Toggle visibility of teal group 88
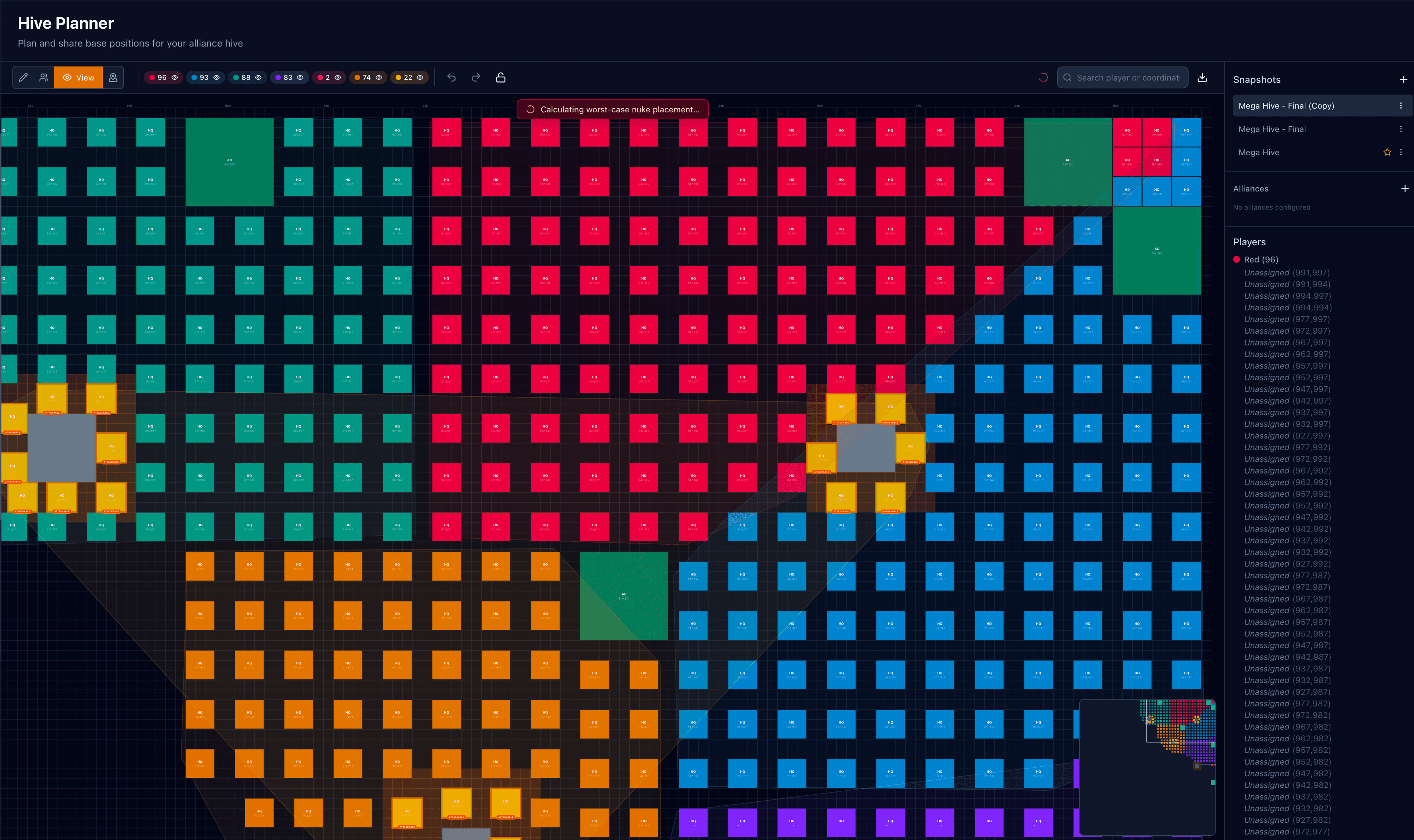 point(258,78)
